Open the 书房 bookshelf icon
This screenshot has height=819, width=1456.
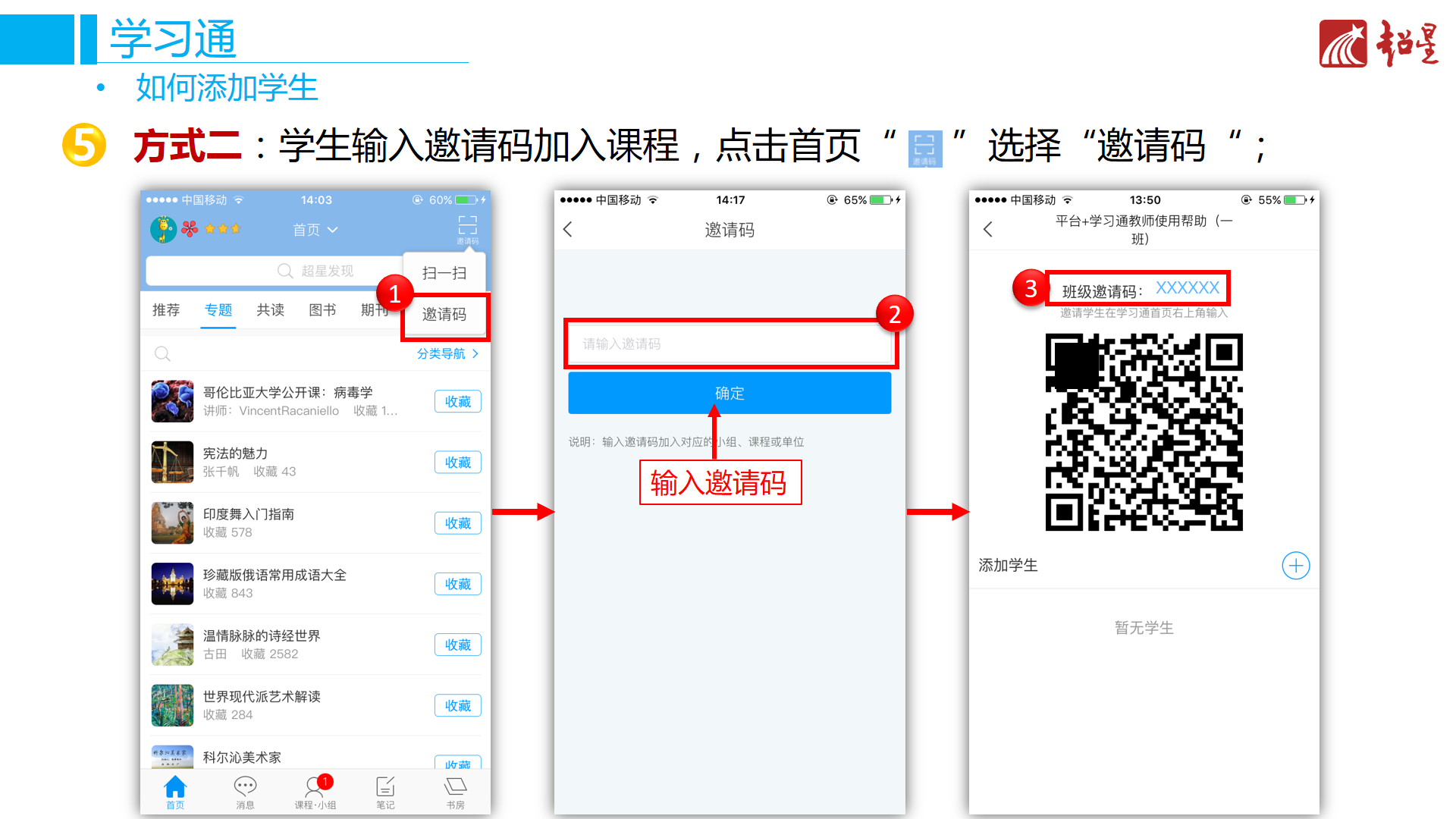[x=455, y=787]
